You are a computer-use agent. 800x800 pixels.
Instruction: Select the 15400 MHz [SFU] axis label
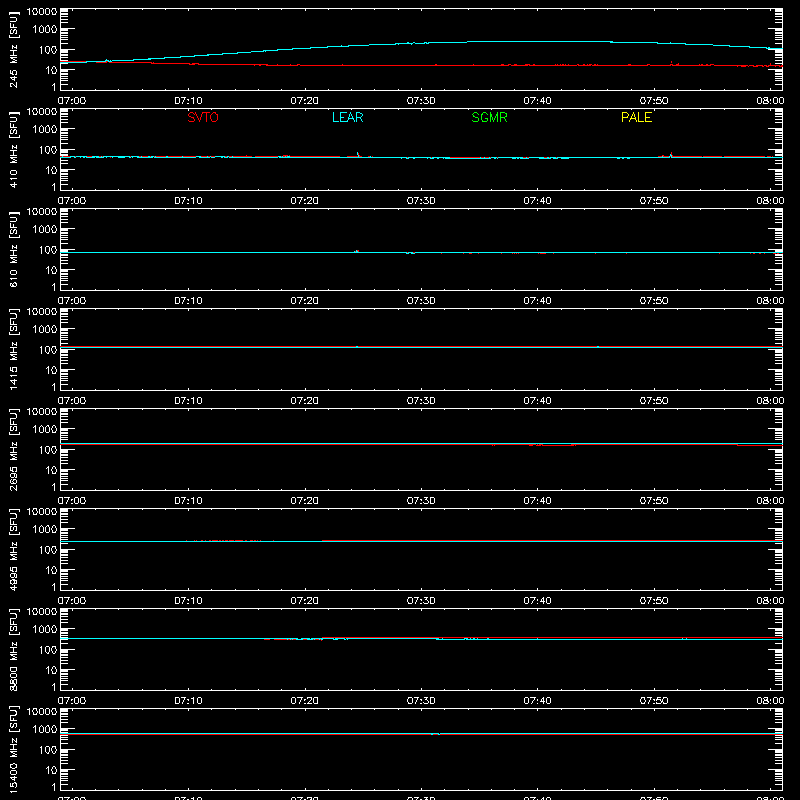click(x=14, y=749)
